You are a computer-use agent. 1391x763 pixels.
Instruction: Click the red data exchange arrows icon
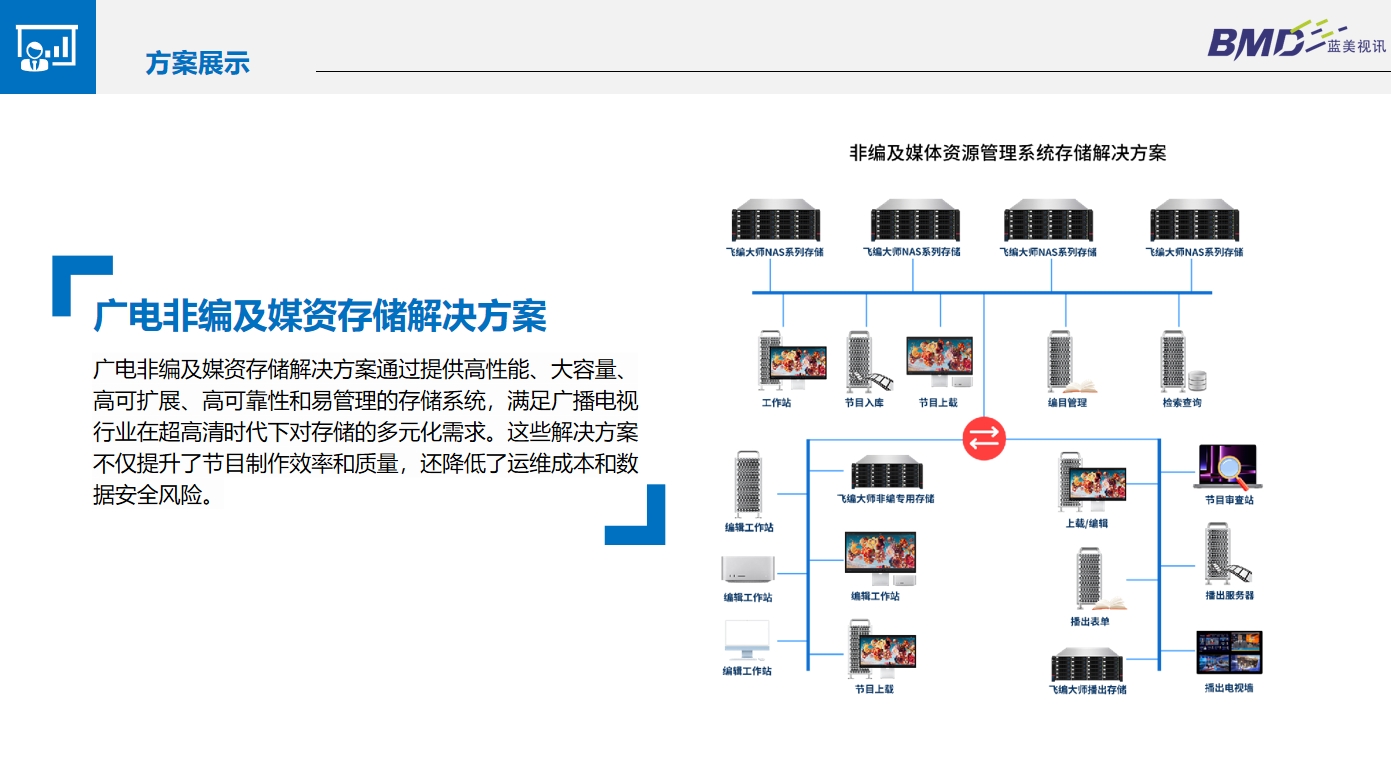[x=983, y=437]
